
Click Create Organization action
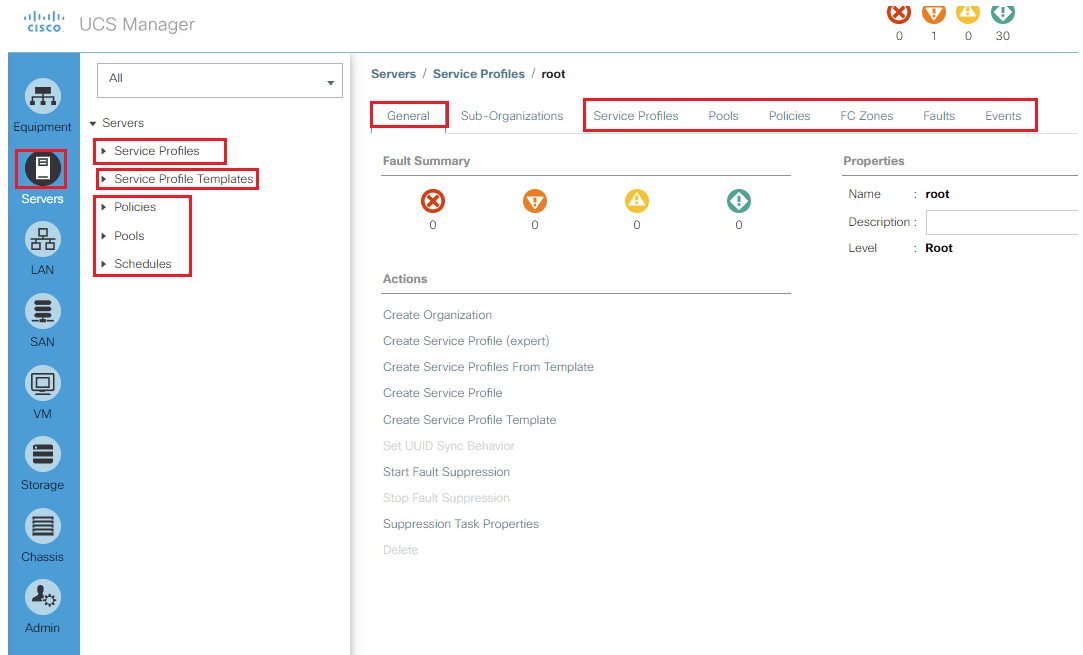[x=437, y=315]
